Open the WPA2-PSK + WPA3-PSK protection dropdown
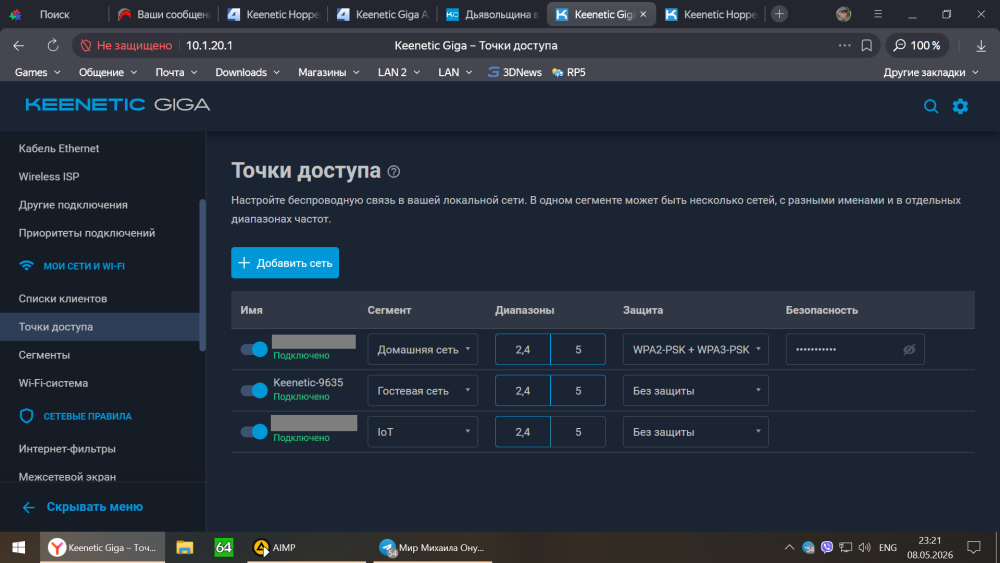1000x563 pixels. click(x=695, y=349)
